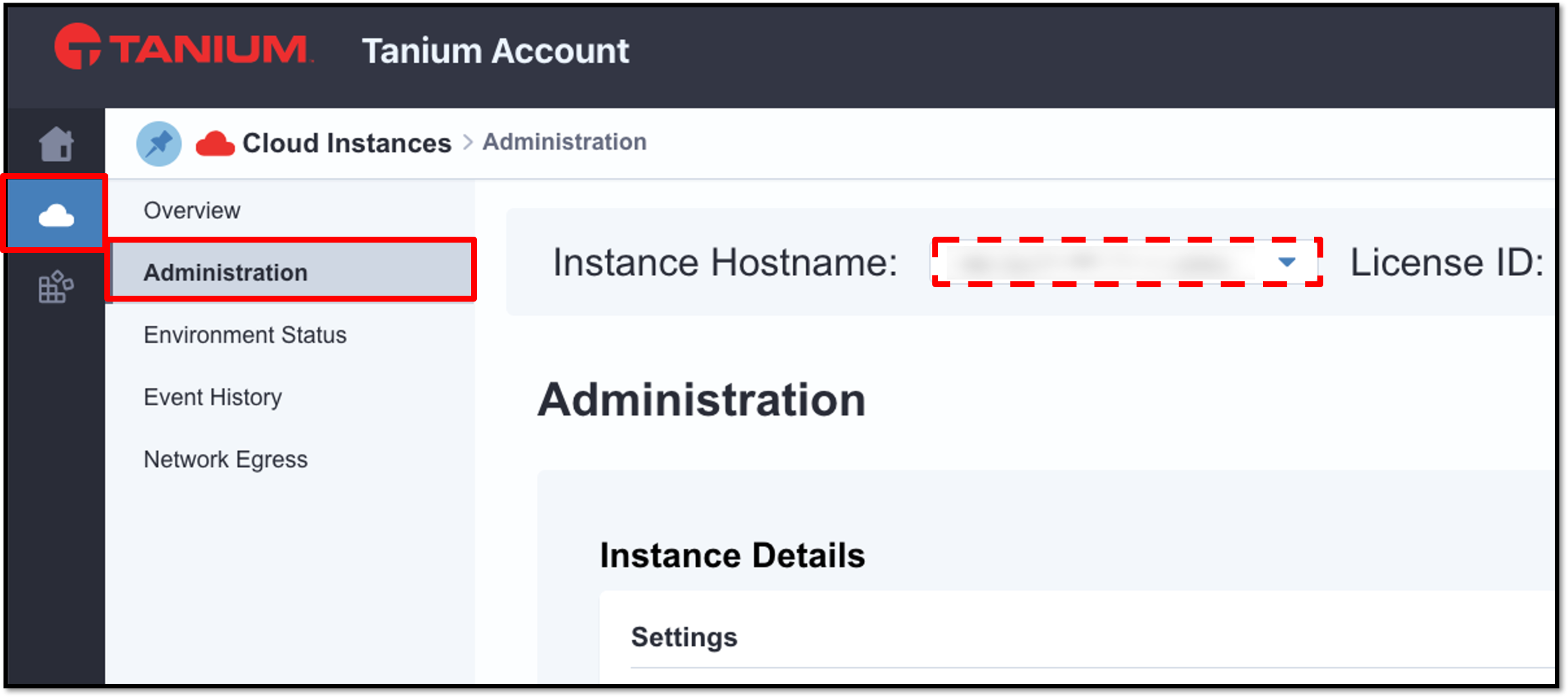Click the Tanium Account title
Screen dimensions: 1568x697
tap(495, 50)
